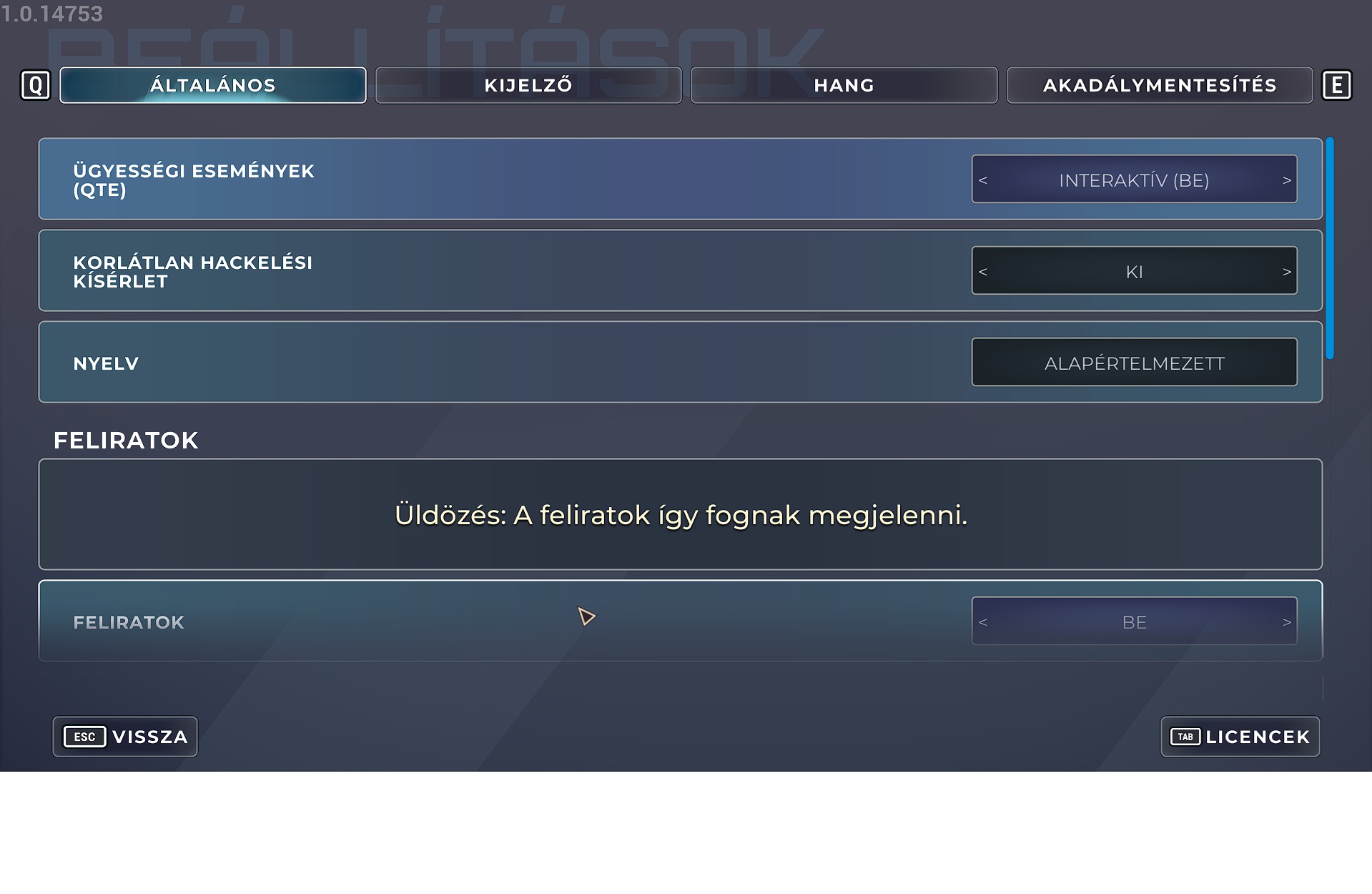
Task: Click the Vissza back button
Action: (x=125, y=737)
